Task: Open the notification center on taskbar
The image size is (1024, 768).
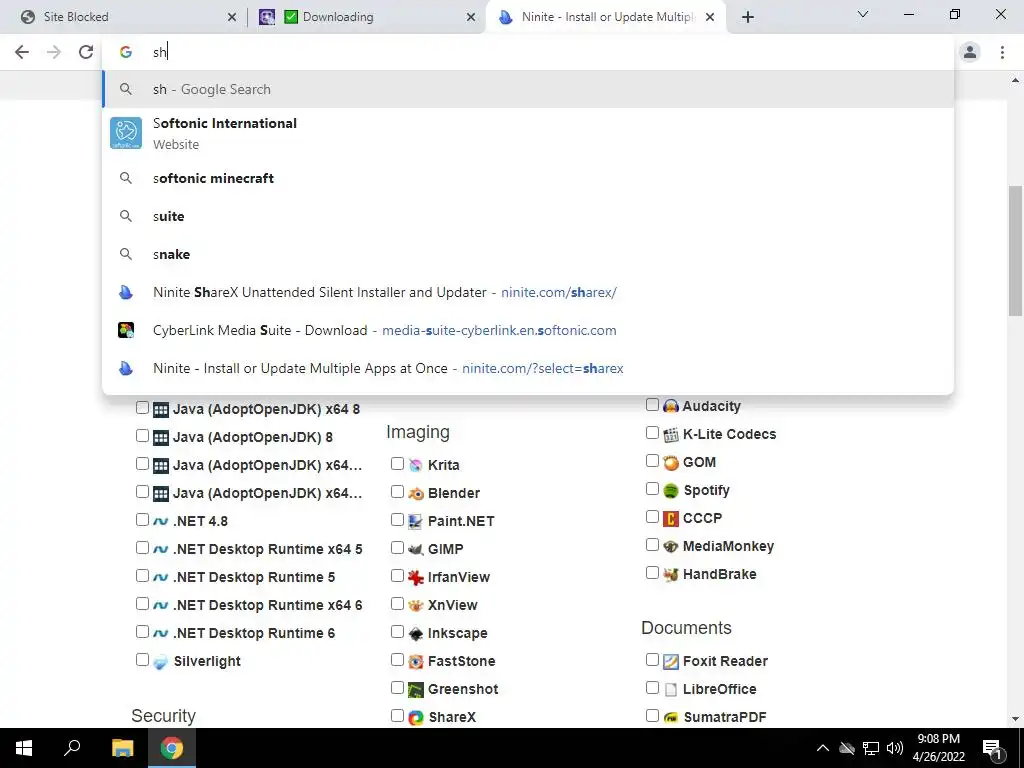Action: [993, 748]
